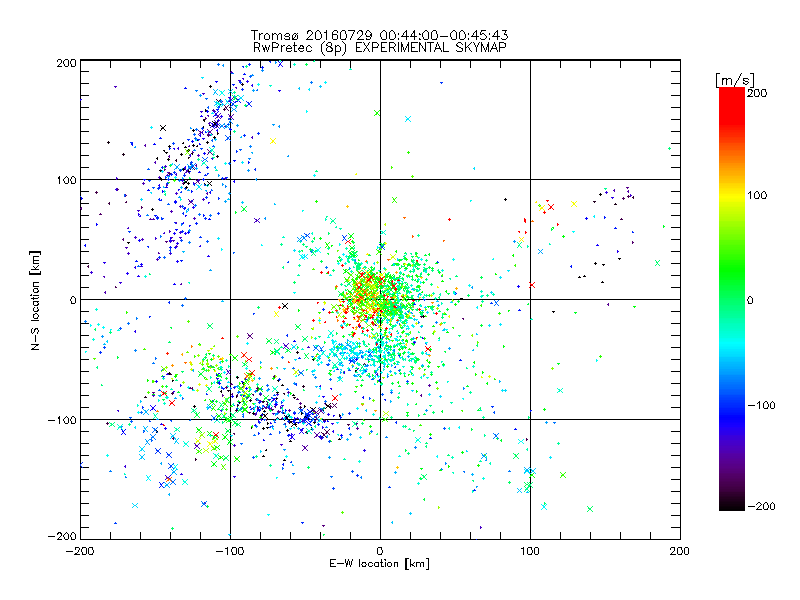
Task: Click the '[m/s]' colorbar unit label
Action: (x=735, y=80)
